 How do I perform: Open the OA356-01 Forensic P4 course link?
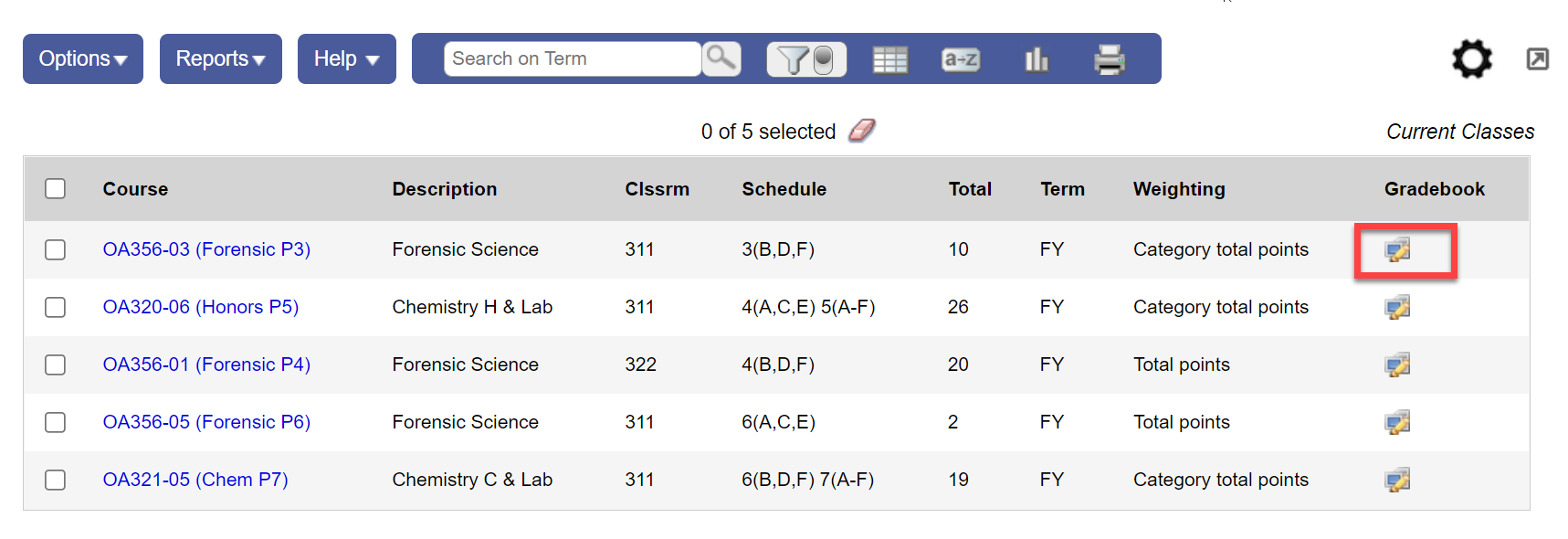206,364
